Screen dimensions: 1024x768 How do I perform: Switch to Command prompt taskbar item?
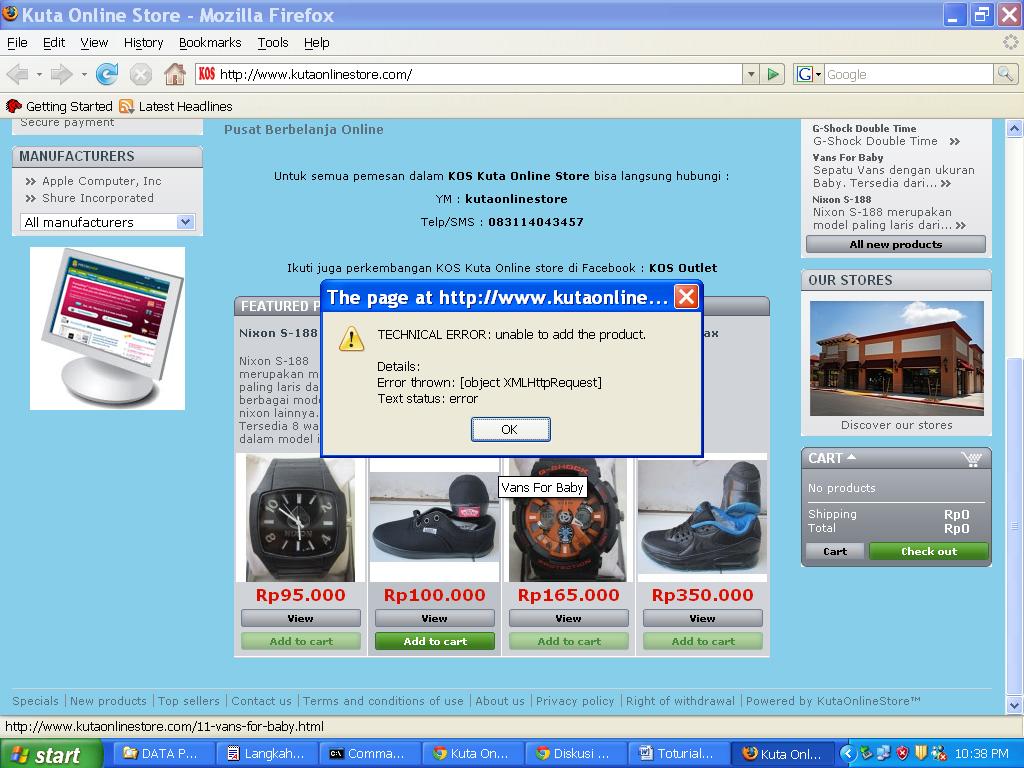point(369,754)
